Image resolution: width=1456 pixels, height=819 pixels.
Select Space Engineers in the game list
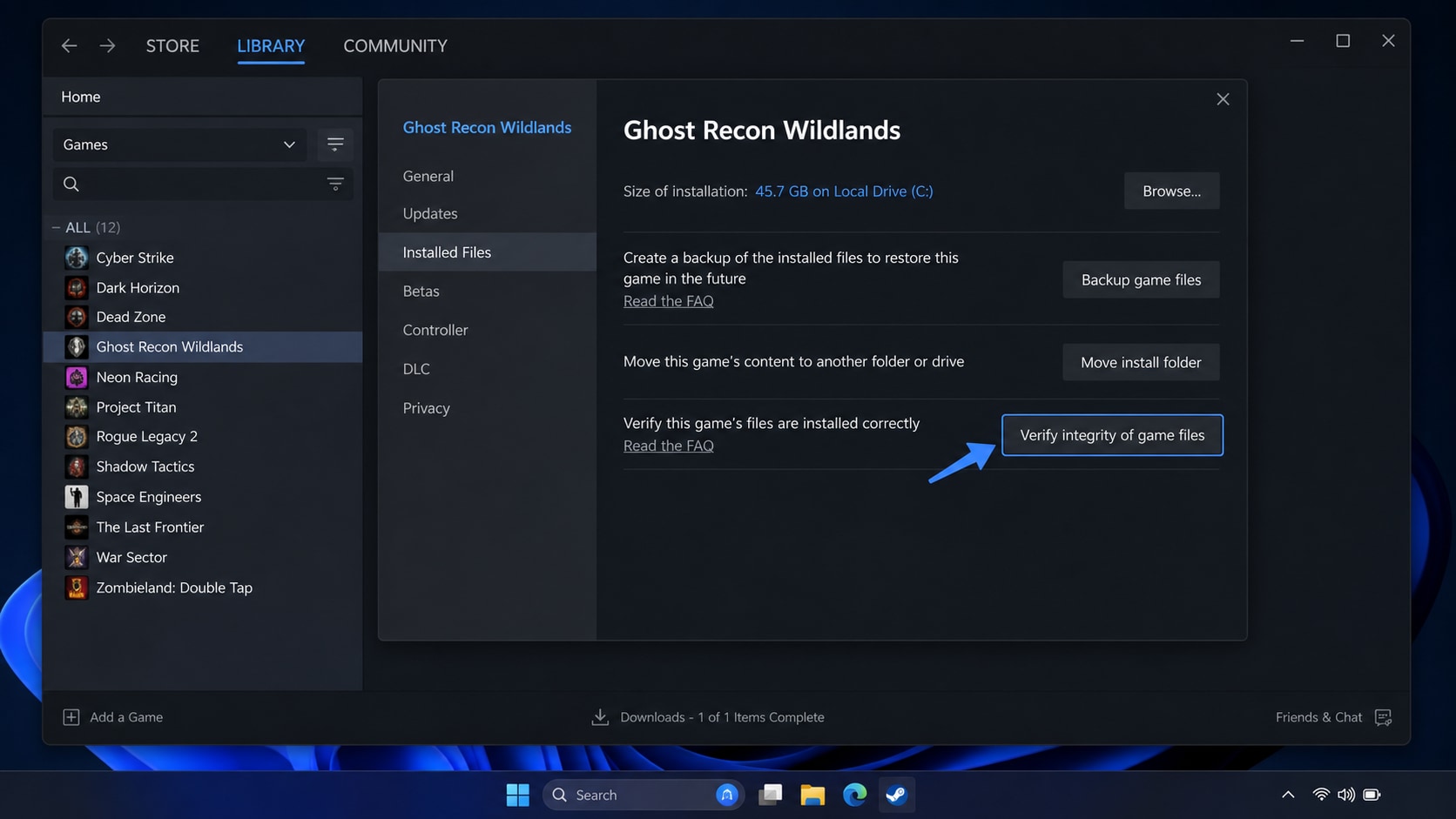coord(202,497)
